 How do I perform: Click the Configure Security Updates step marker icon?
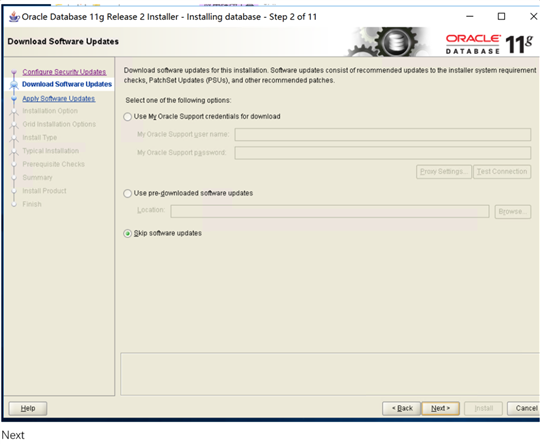pos(14,73)
